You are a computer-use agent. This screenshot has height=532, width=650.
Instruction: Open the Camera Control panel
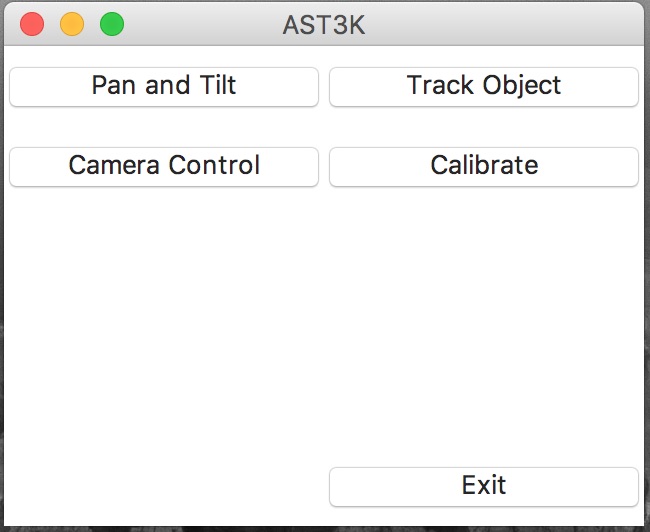coord(164,166)
